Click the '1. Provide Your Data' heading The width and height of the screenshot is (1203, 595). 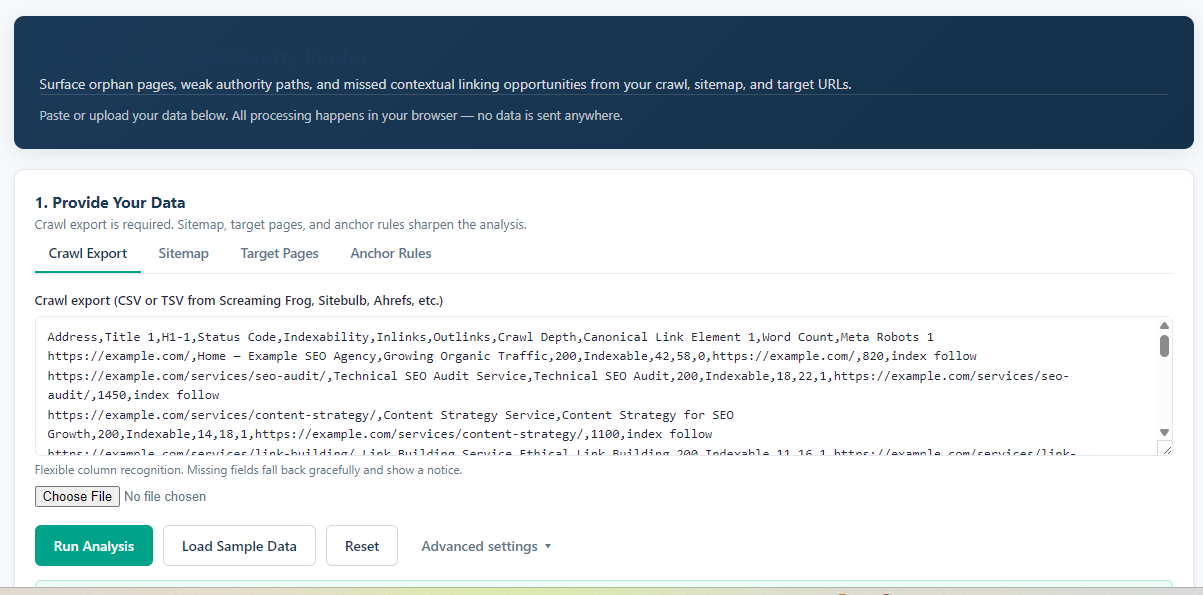coord(110,203)
